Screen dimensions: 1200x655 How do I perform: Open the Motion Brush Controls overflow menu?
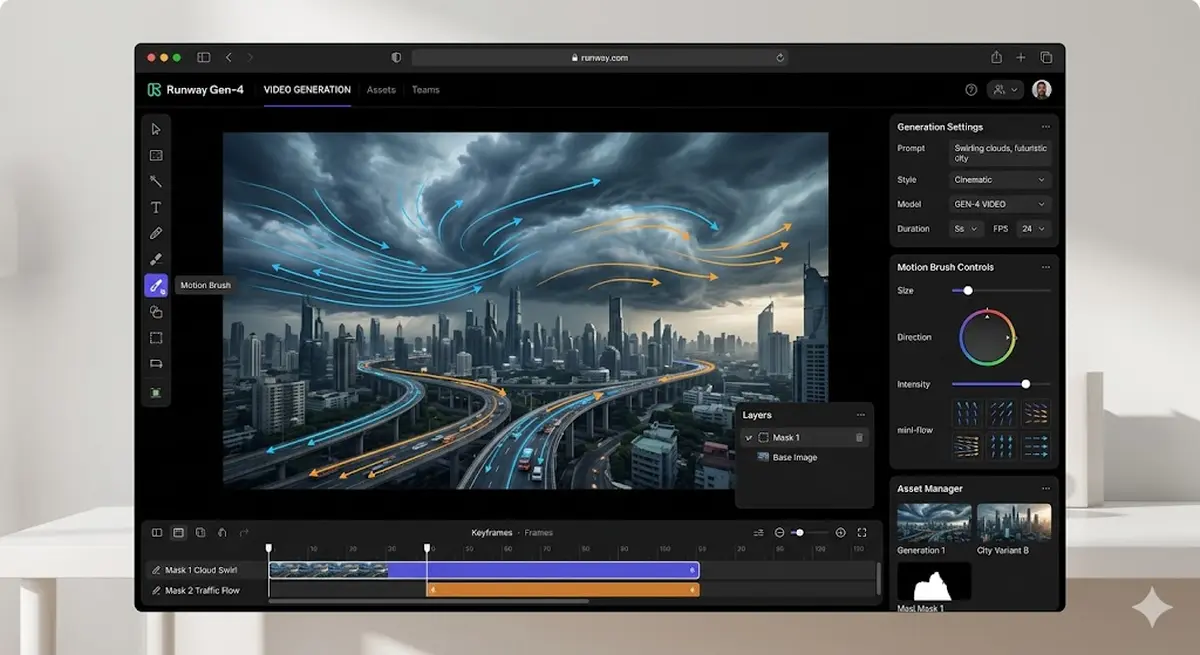coord(1047,267)
